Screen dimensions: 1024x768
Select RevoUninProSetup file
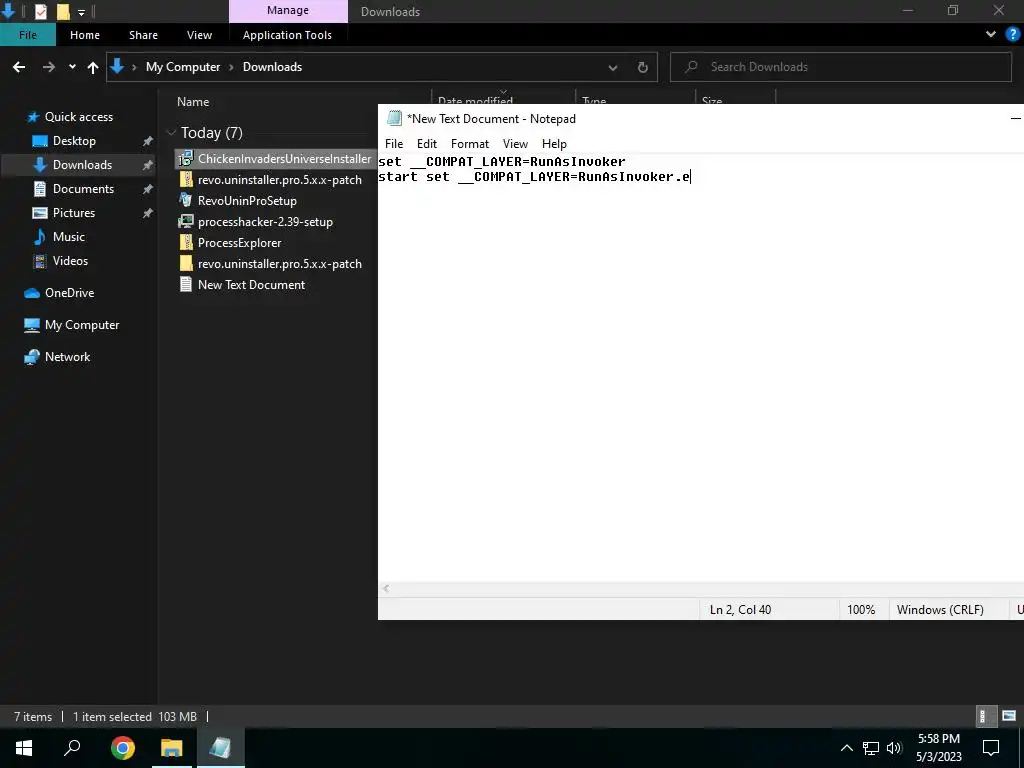tap(247, 200)
